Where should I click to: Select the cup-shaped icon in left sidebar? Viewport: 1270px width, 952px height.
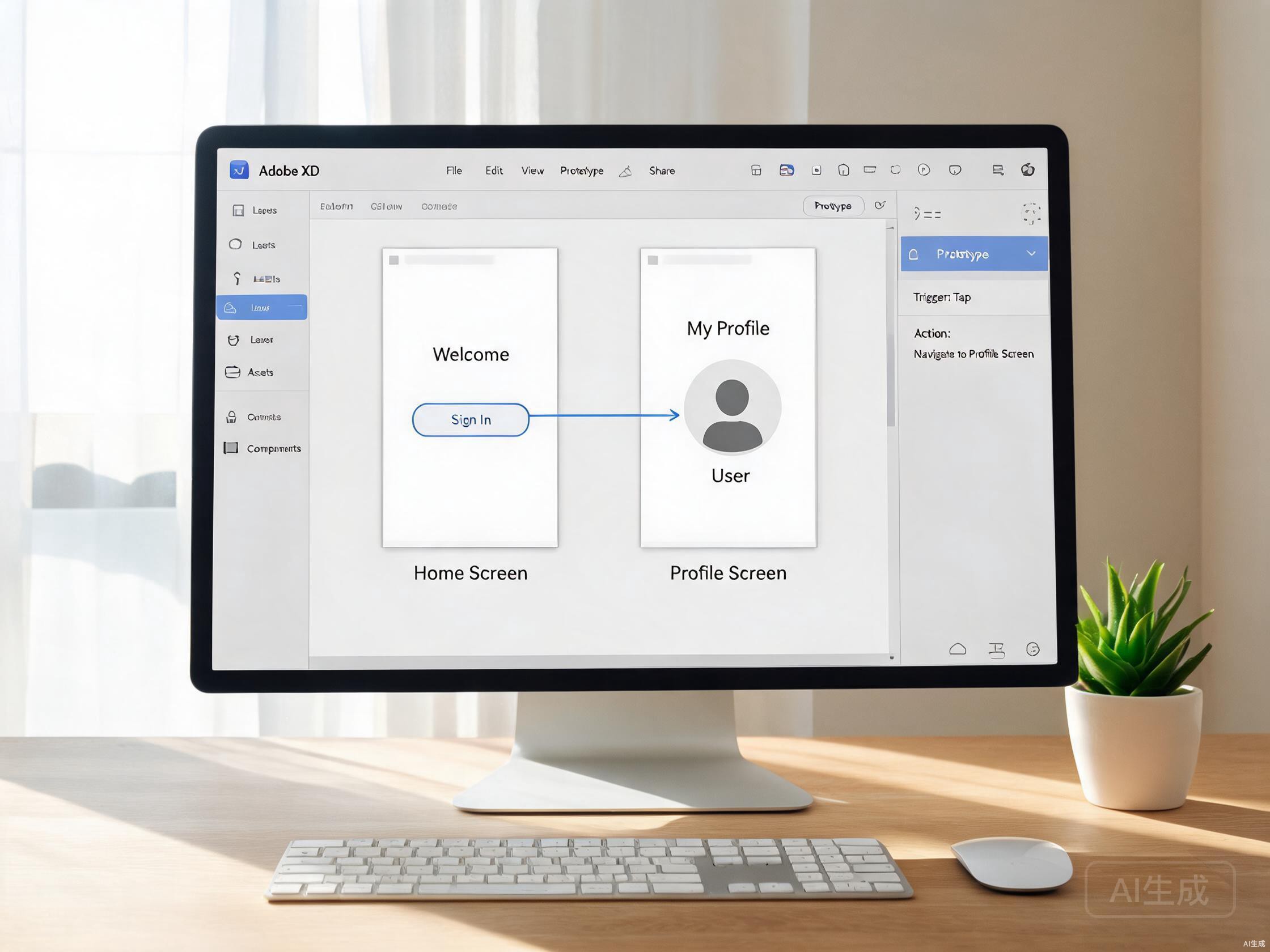[233, 341]
